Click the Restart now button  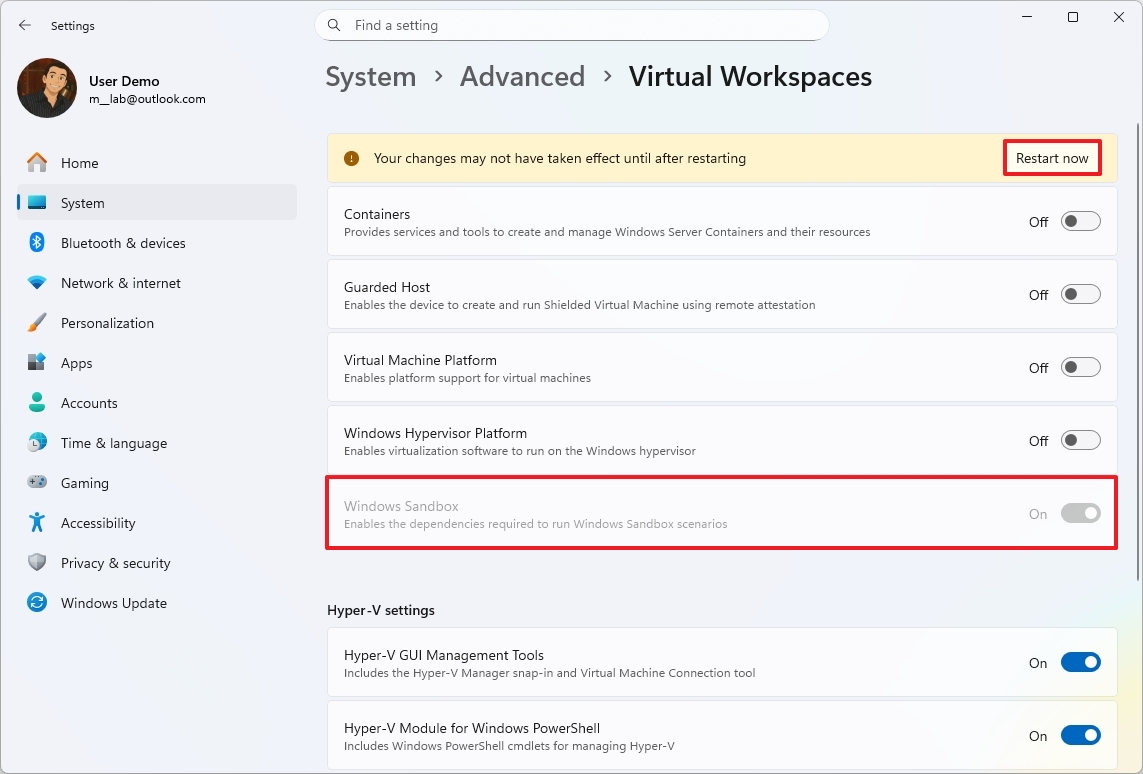click(1051, 157)
